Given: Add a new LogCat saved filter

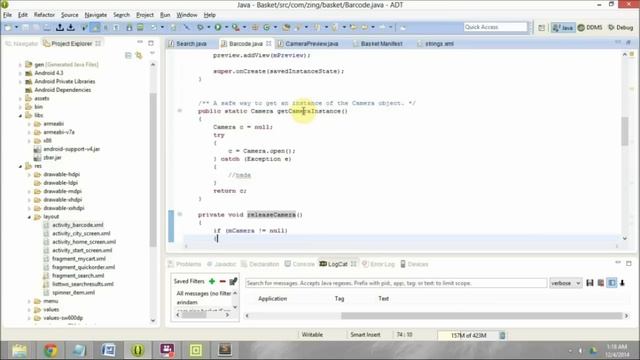Looking at the screenshot, I should click(x=212, y=281).
